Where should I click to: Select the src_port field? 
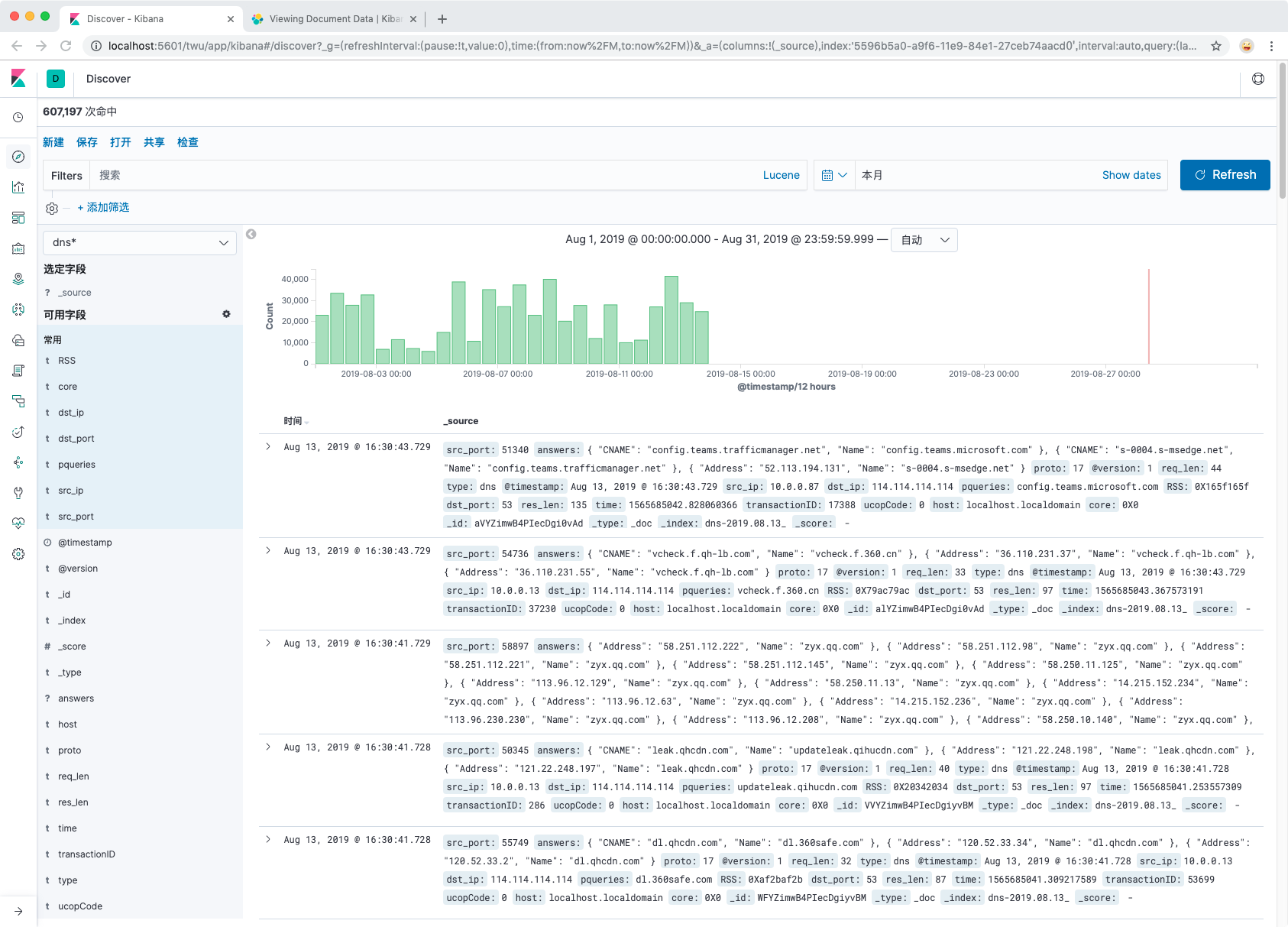tap(76, 517)
